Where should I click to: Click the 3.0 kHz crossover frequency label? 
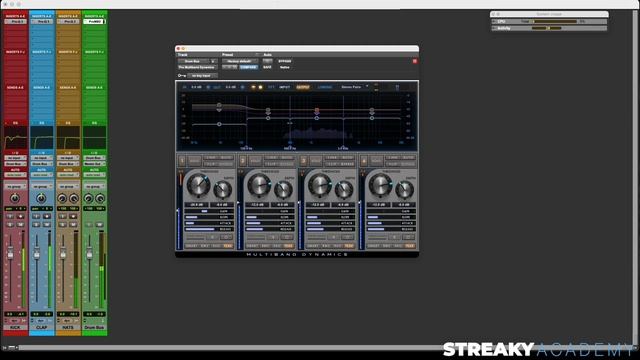(x=343, y=149)
